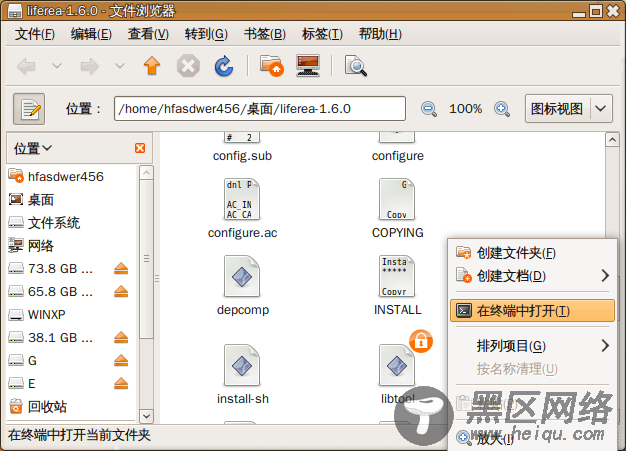Click the location path input field
Image resolution: width=626 pixels, height=451 pixels.
(x=260, y=109)
